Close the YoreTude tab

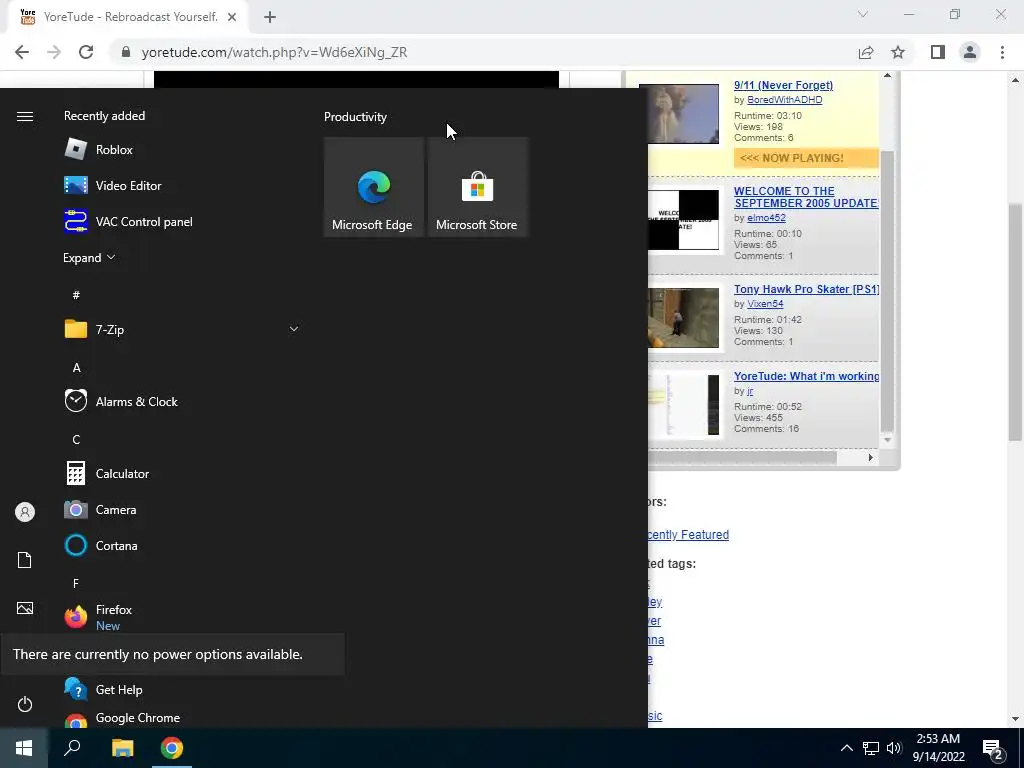tap(232, 17)
